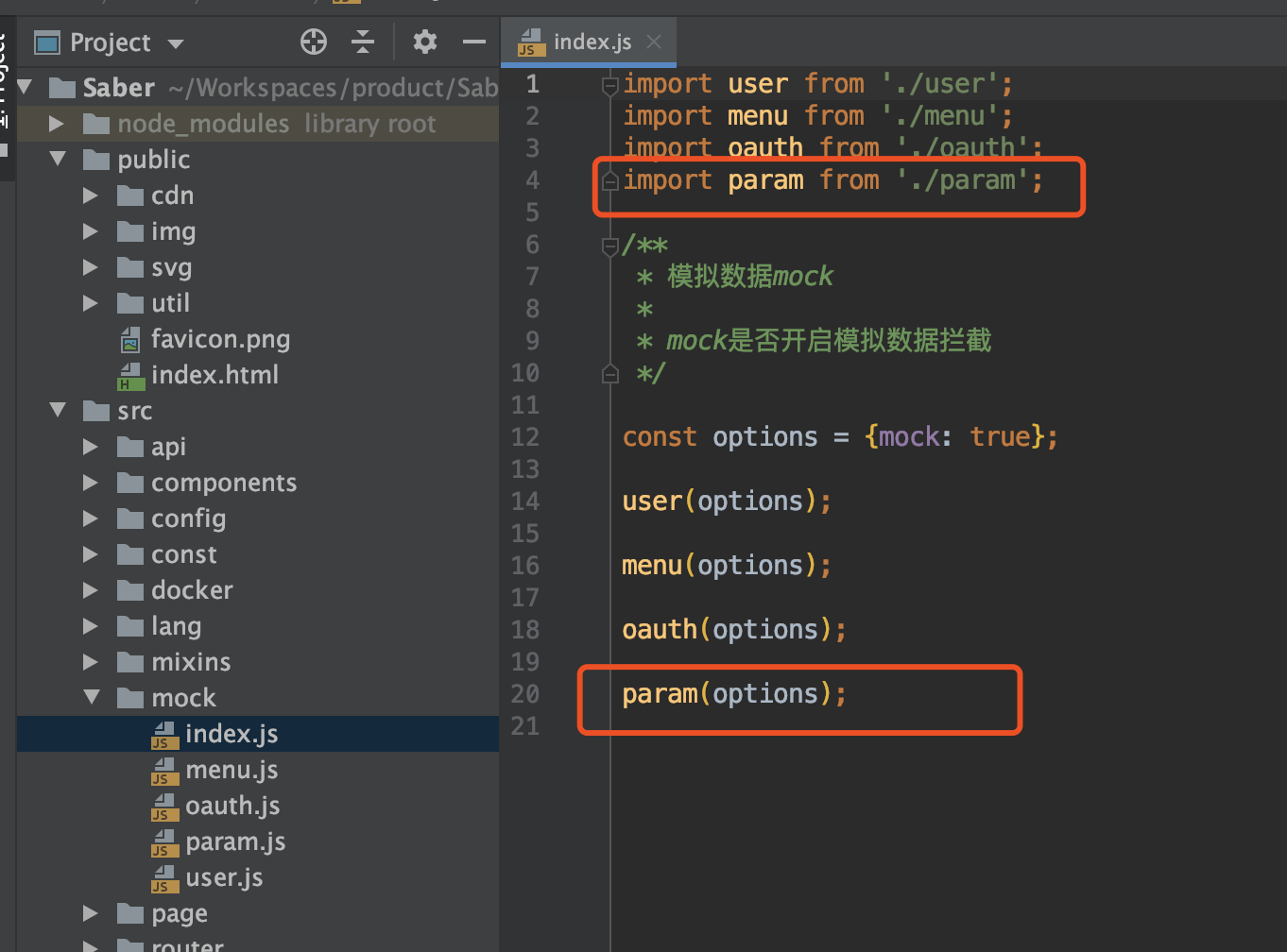Hide the Project panel with minus icon
This screenshot has width=1287, height=952.
(x=474, y=42)
